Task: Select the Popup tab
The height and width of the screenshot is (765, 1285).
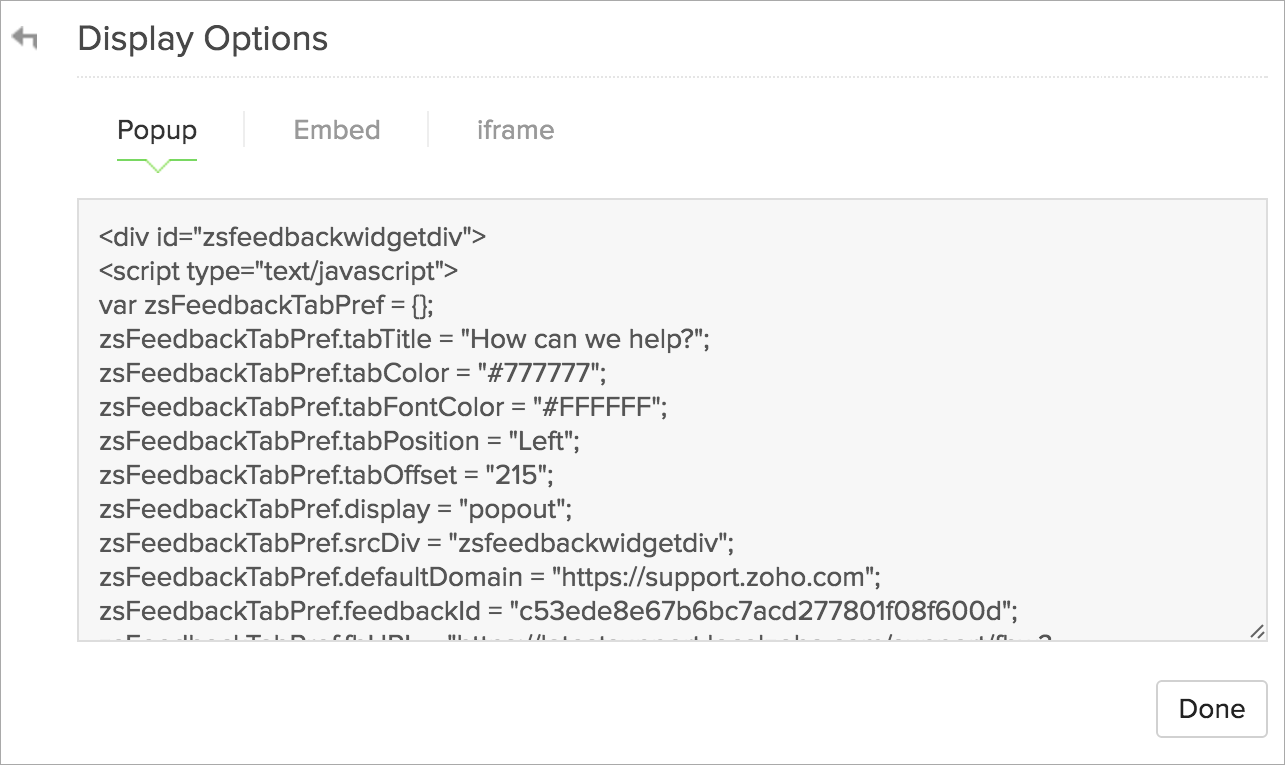Action: click(157, 130)
